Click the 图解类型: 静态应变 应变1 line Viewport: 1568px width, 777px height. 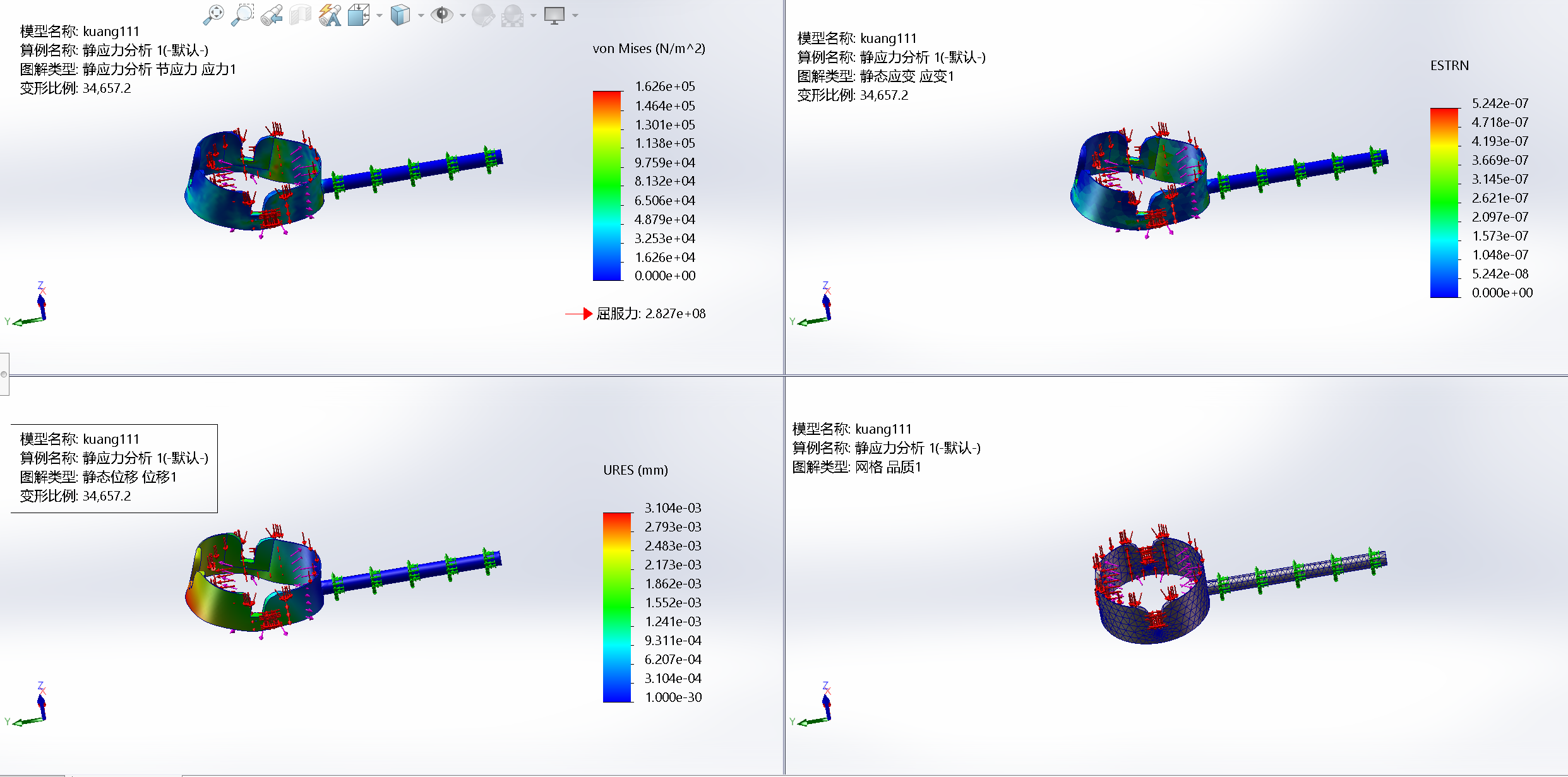click(876, 76)
